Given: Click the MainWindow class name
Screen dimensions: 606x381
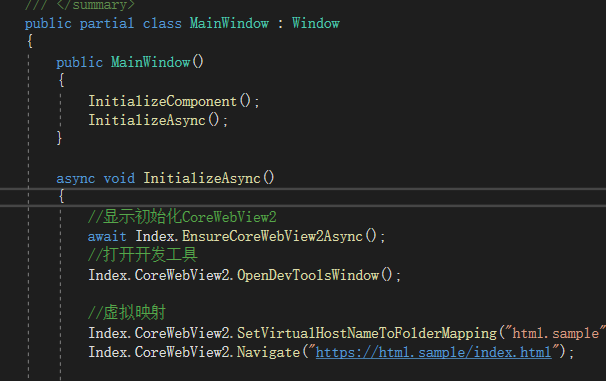Looking at the screenshot, I should pyautogui.click(x=229, y=23).
